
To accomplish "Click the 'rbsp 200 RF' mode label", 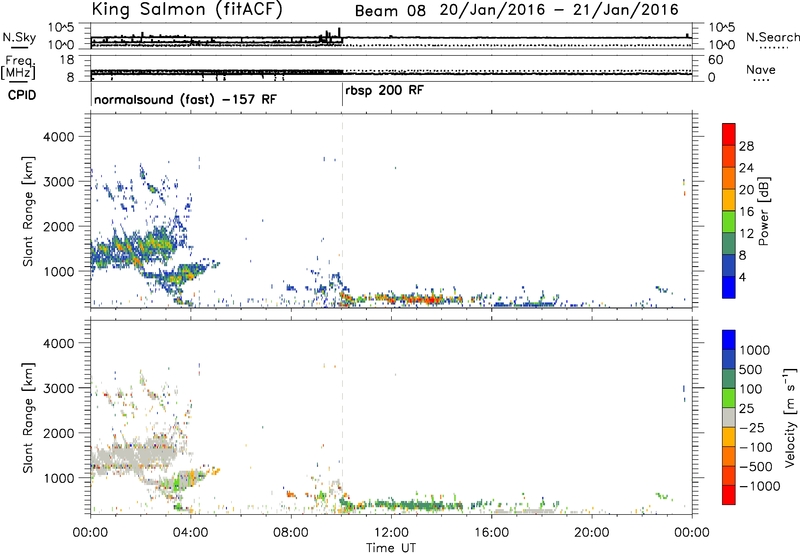I will pyautogui.click(x=384, y=90).
